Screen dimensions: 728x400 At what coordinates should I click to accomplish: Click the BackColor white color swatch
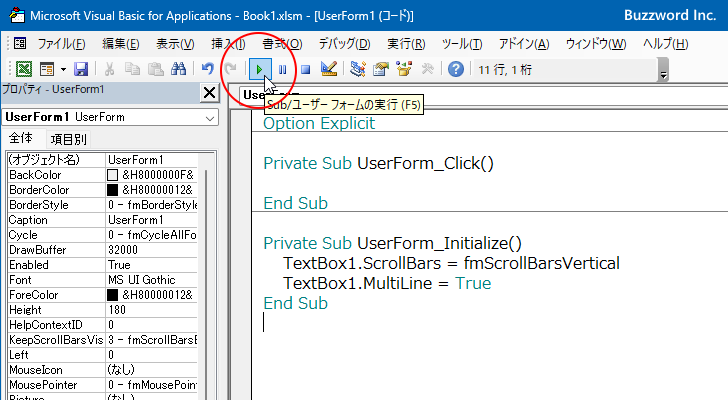pos(112,175)
